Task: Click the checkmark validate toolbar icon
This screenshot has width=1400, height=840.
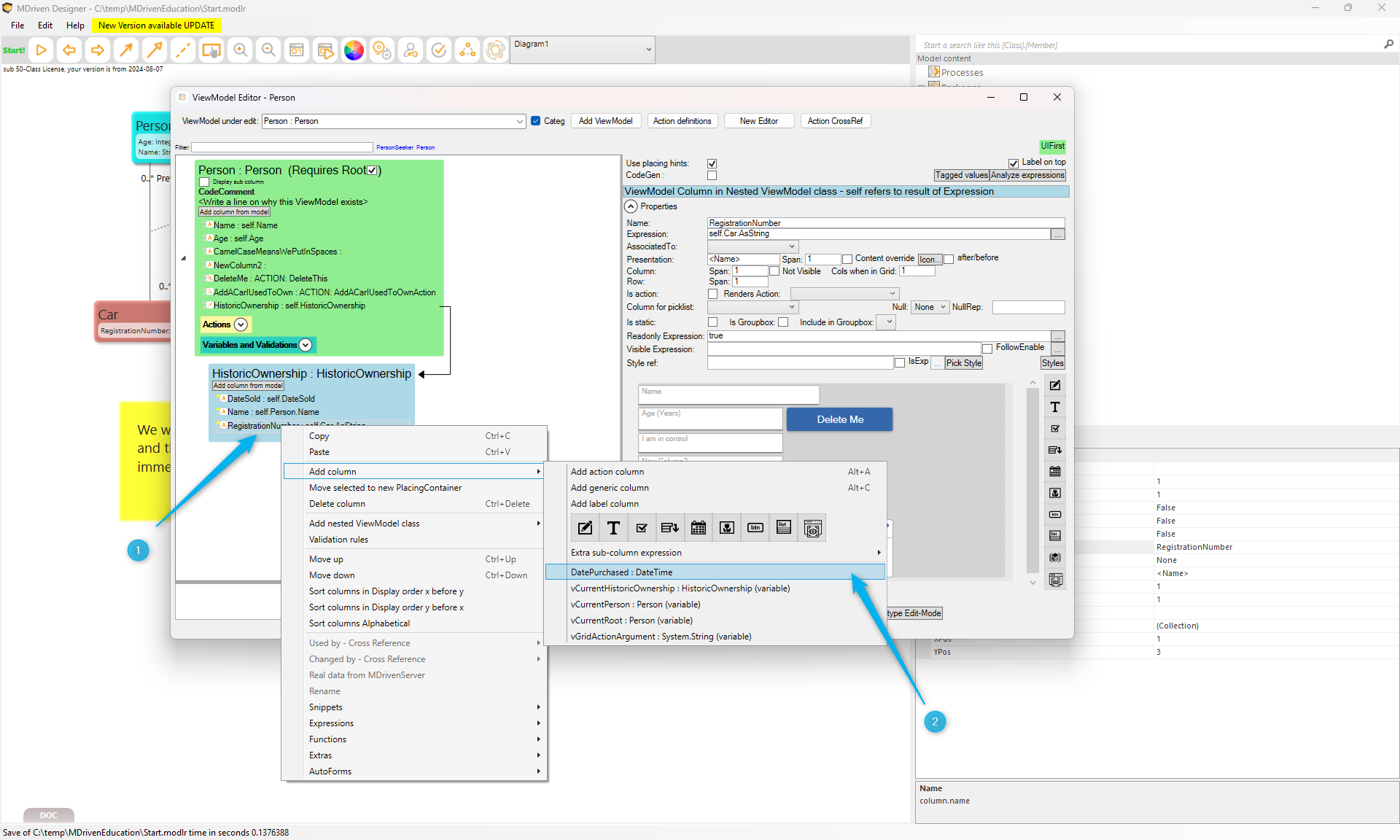Action: (x=439, y=50)
